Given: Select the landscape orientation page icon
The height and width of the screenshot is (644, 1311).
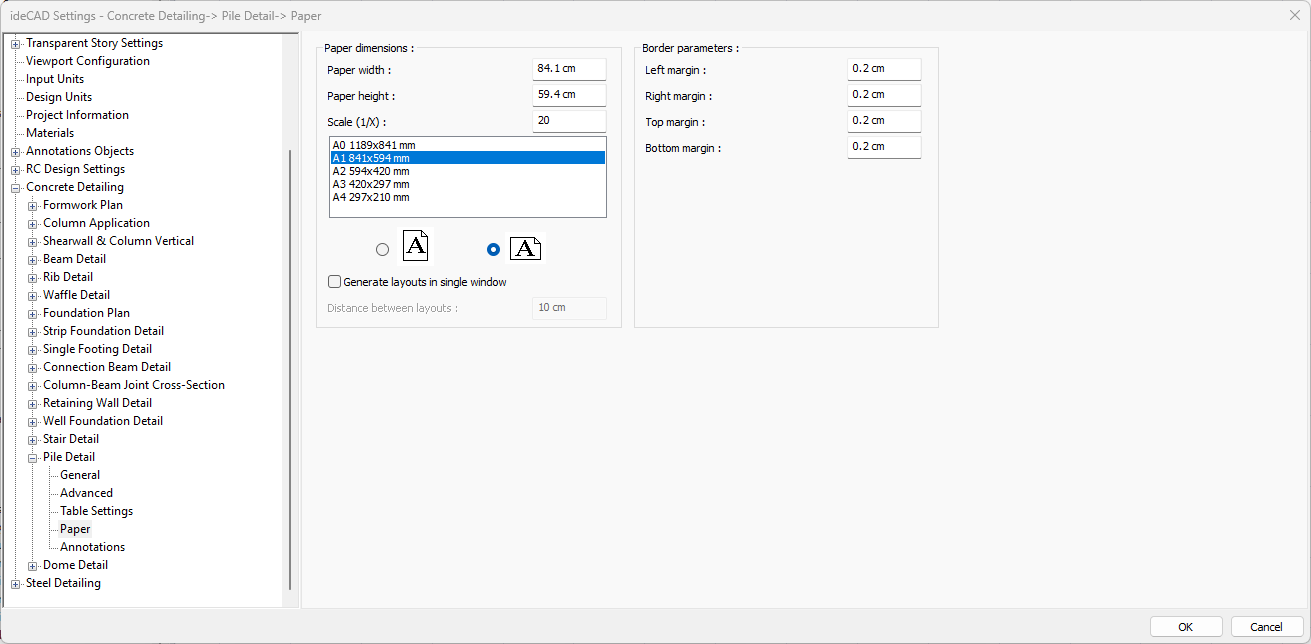Looking at the screenshot, I should tap(525, 249).
